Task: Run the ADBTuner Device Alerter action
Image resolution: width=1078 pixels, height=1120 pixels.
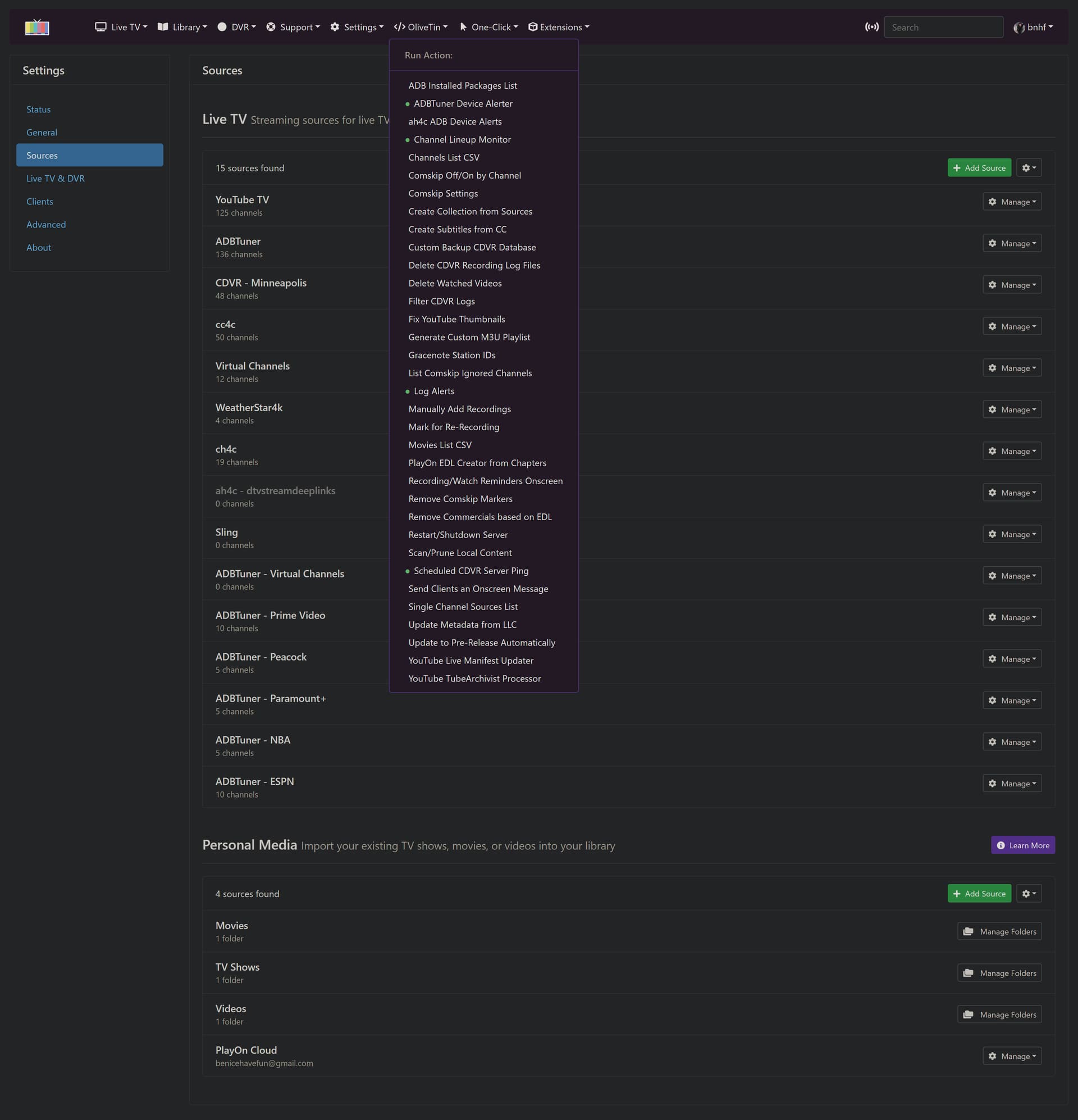Action: coord(463,103)
